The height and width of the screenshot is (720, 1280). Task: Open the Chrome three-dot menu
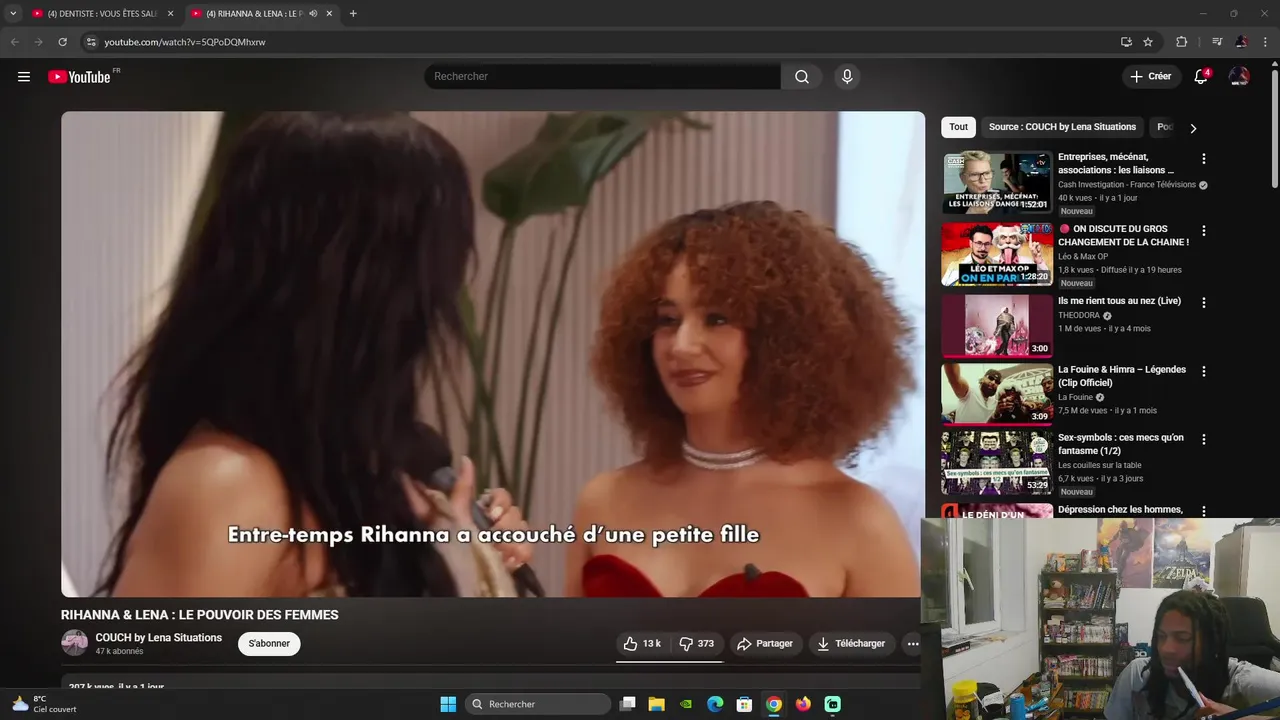click(1266, 42)
